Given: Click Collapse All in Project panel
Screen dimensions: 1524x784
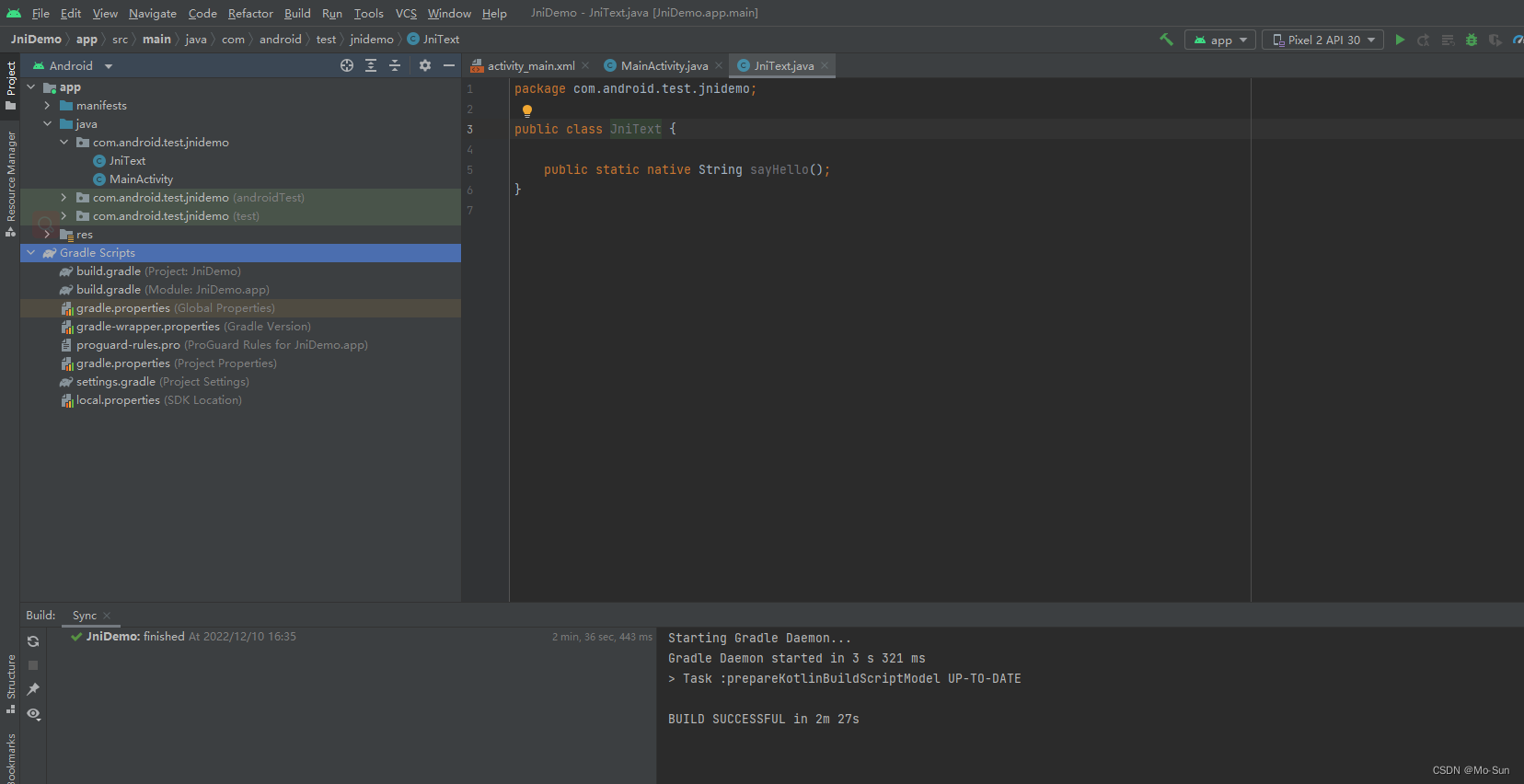Looking at the screenshot, I should pyautogui.click(x=395, y=65).
